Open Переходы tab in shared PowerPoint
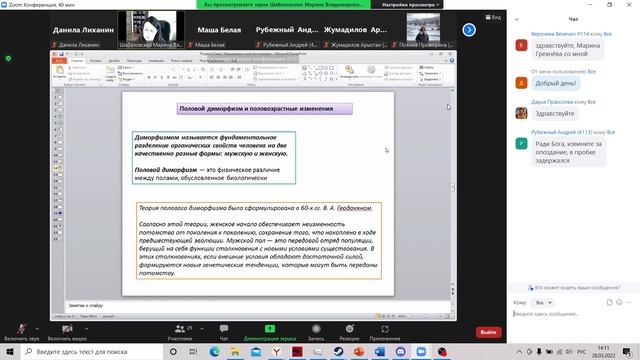 pyautogui.click(x=134, y=60)
